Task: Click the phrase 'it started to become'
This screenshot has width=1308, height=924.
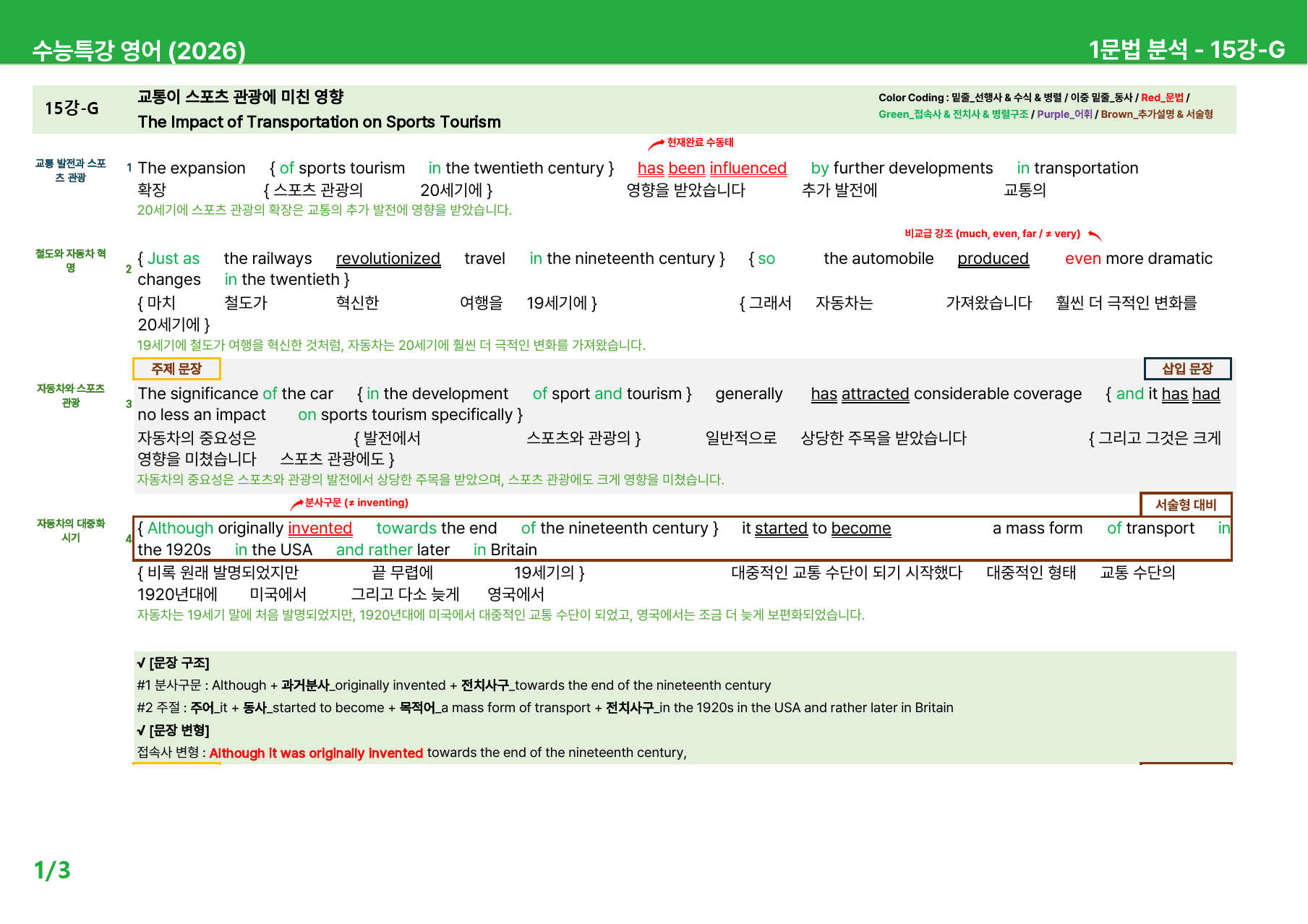Action: pyautogui.click(x=816, y=528)
